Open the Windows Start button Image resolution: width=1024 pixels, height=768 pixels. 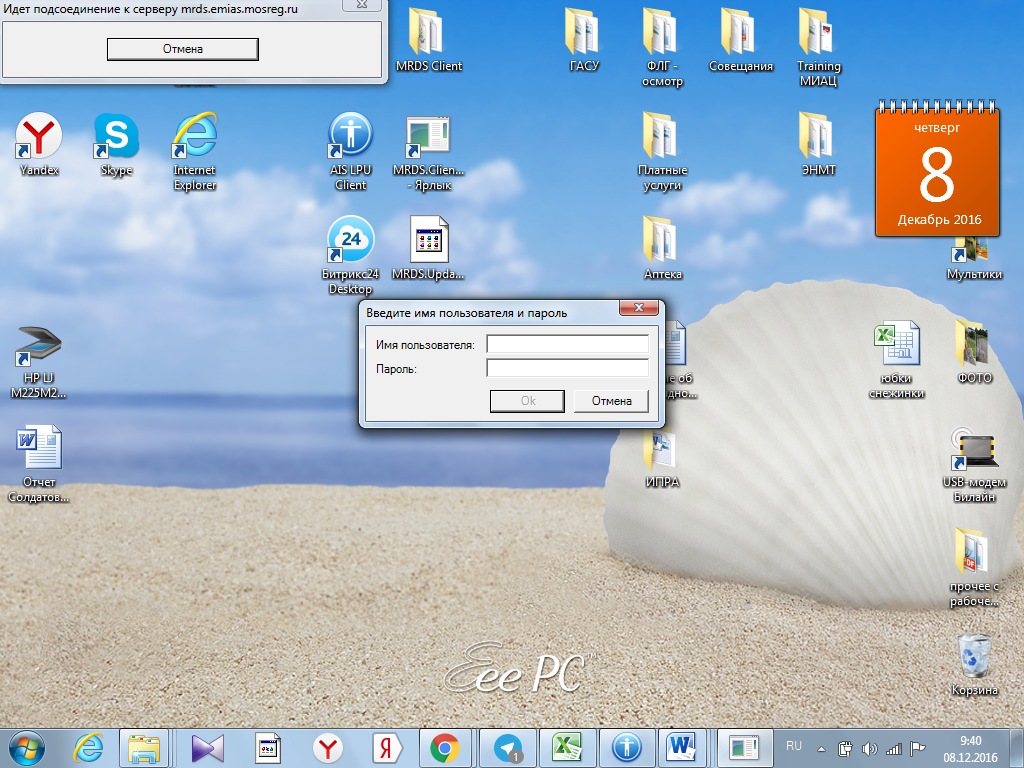[27, 748]
